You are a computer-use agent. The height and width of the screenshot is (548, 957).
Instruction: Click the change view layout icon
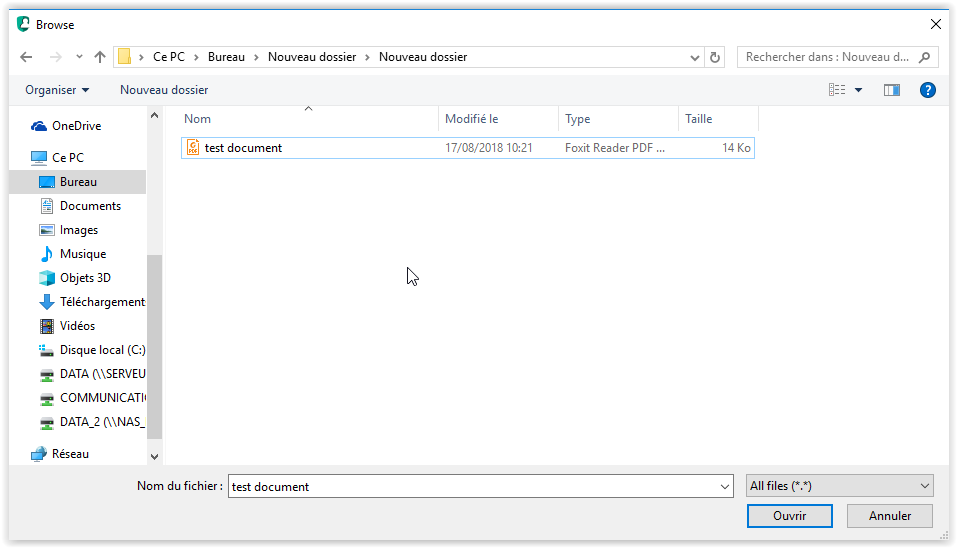click(837, 90)
